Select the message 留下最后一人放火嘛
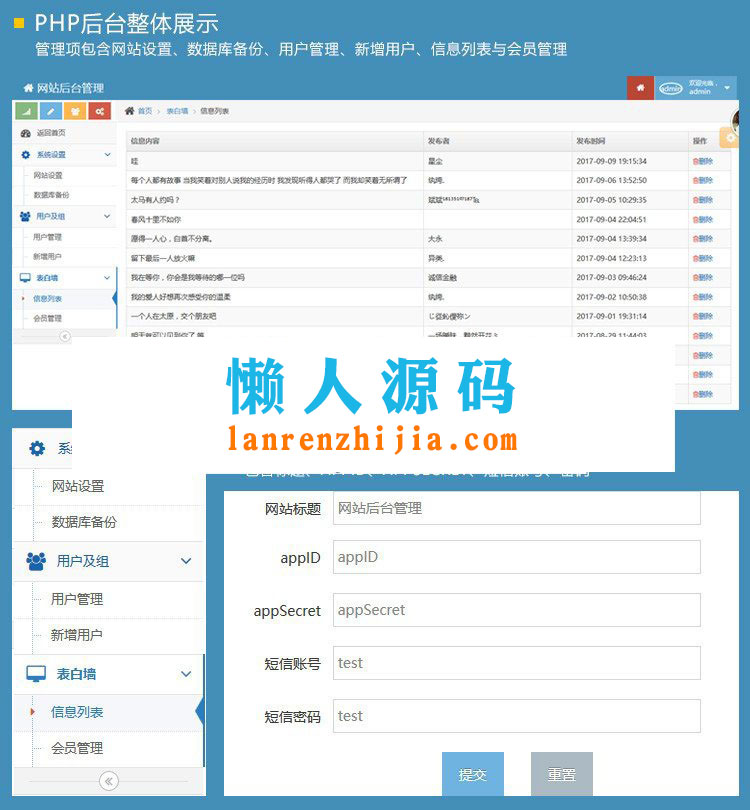 (163, 258)
